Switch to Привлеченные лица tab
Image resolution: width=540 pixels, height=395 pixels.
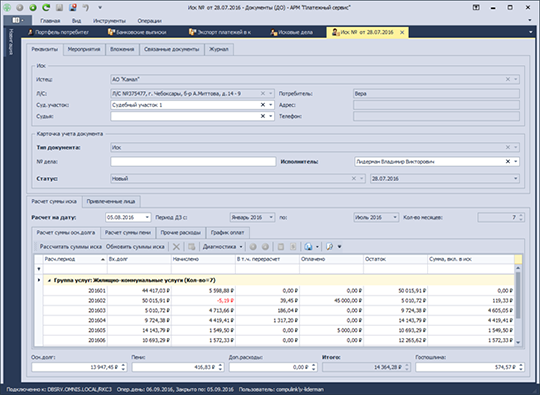click(111, 201)
